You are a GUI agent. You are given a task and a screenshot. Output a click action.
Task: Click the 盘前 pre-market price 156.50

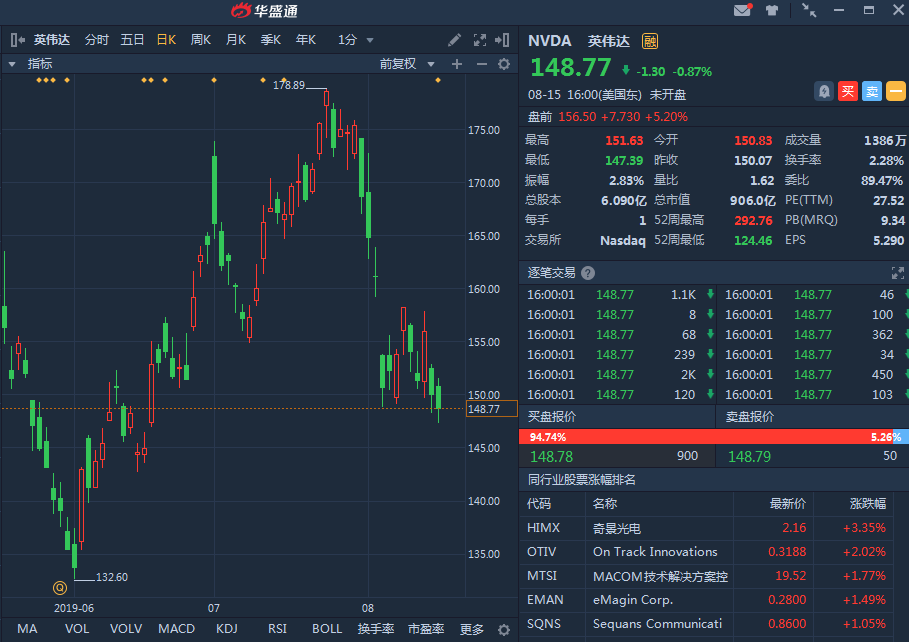577,117
